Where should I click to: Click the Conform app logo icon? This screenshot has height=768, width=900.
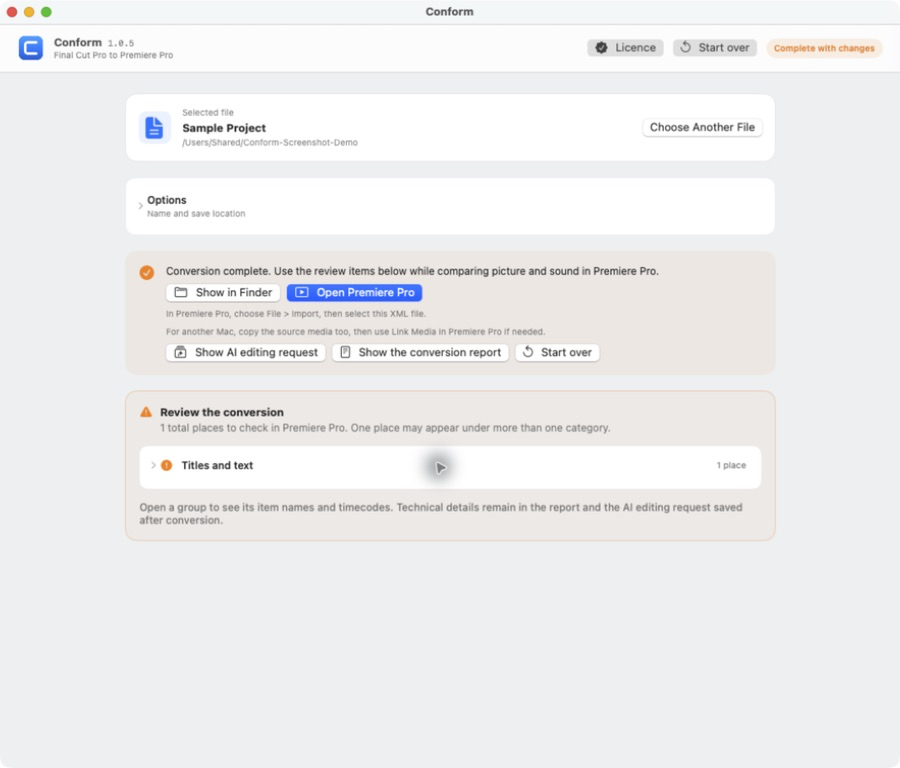click(x=30, y=48)
